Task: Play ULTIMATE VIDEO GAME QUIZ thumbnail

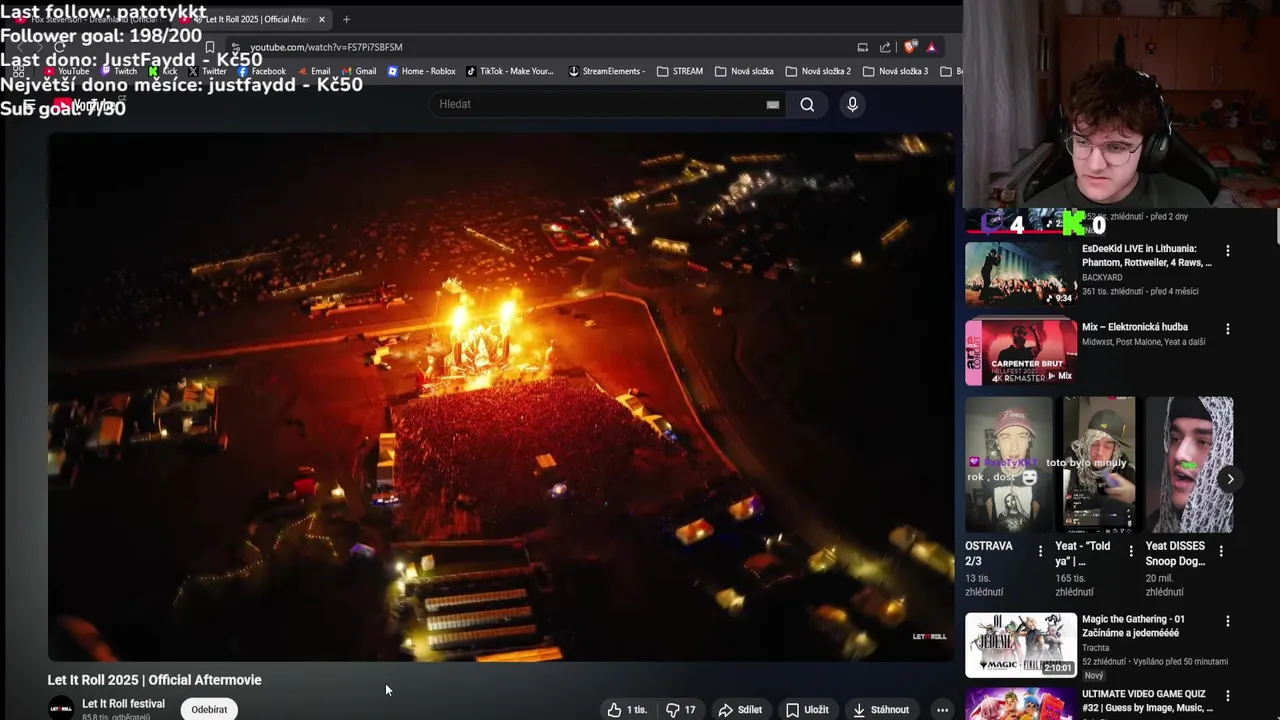Action: click(1021, 704)
